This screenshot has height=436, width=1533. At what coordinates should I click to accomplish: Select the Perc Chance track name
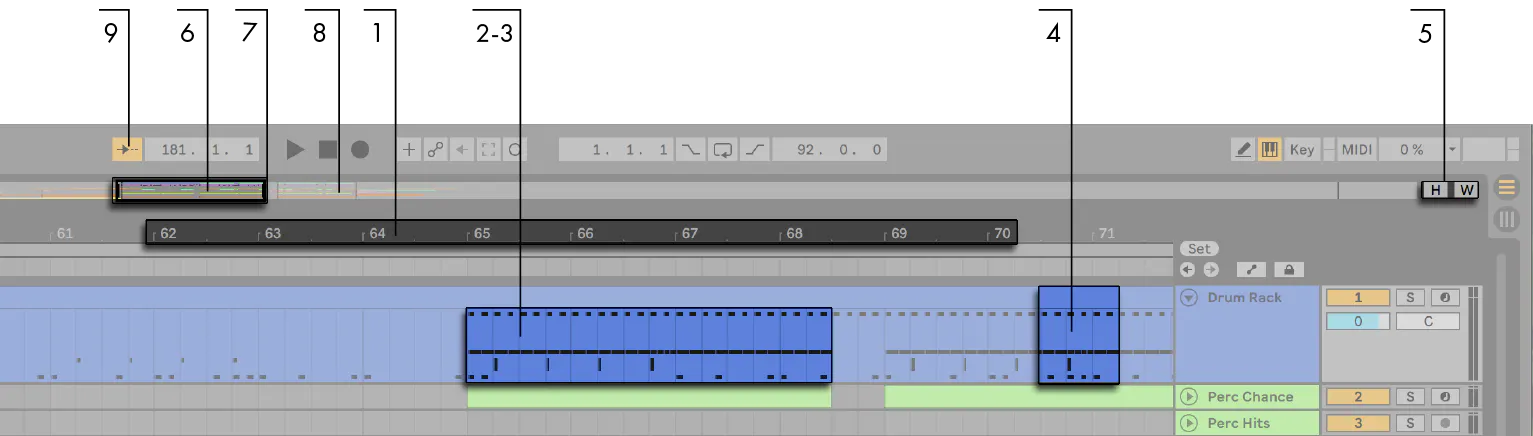[x=1250, y=397]
